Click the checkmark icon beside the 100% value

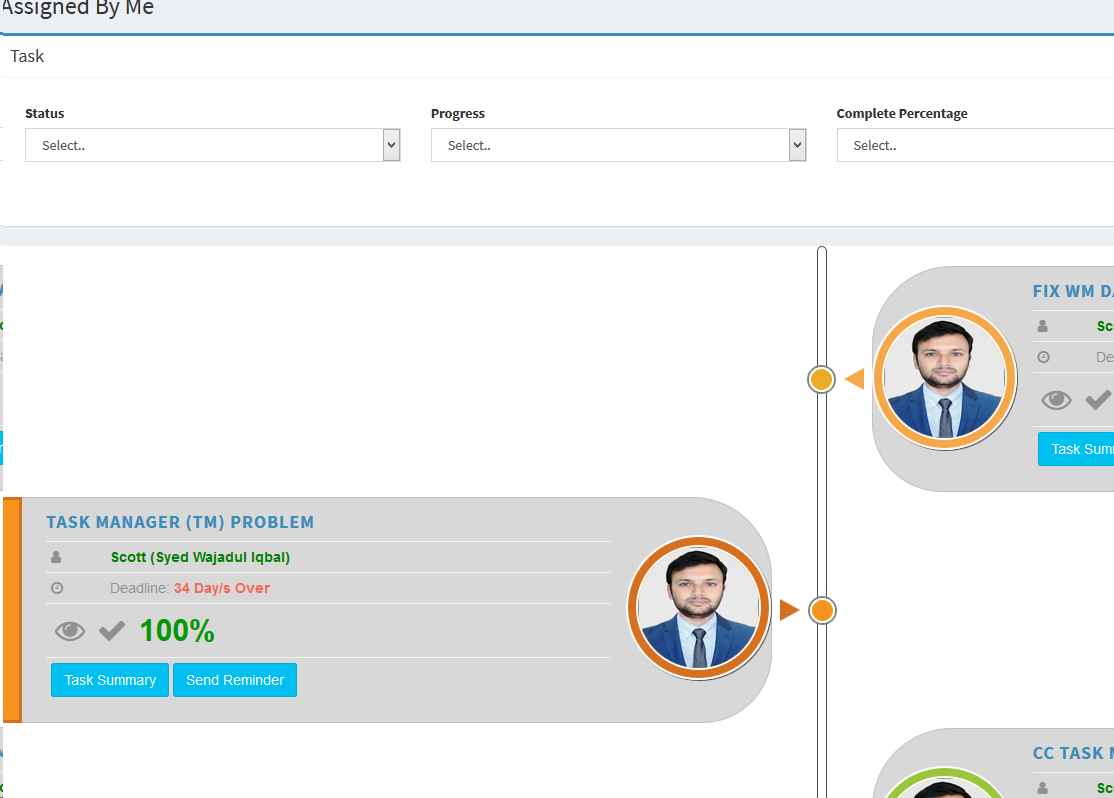(x=112, y=631)
